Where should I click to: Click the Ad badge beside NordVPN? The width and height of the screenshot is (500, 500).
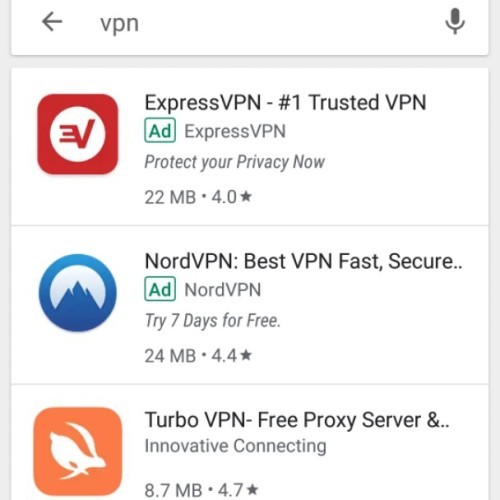160,289
